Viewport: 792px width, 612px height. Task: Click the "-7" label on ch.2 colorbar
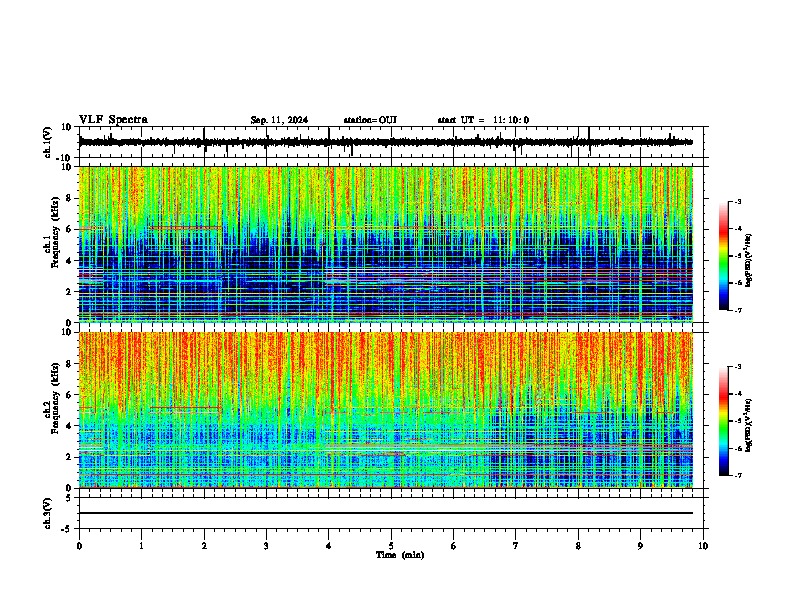point(737,475)
